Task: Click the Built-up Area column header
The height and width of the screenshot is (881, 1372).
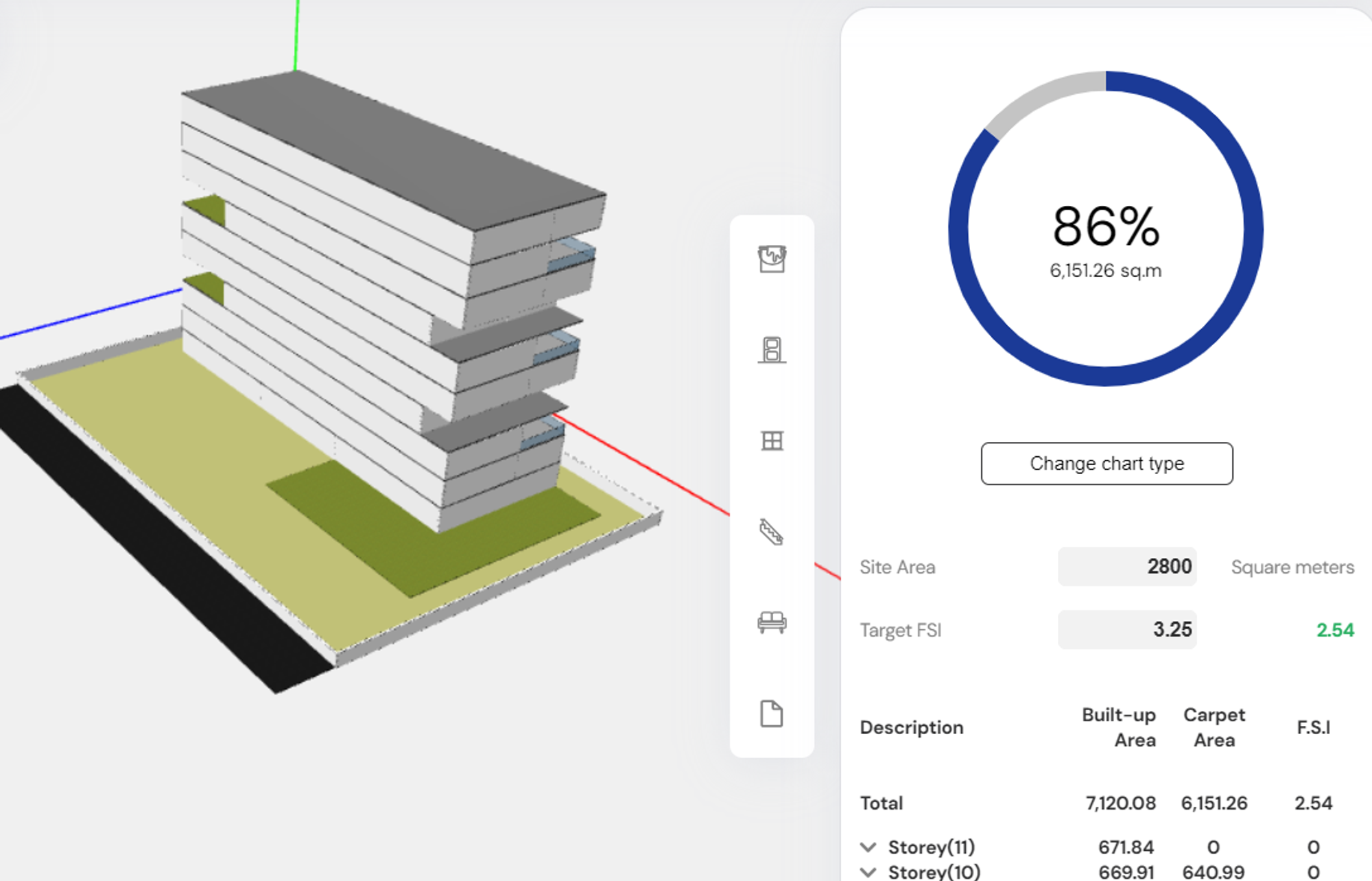Action: point(1119,727)
